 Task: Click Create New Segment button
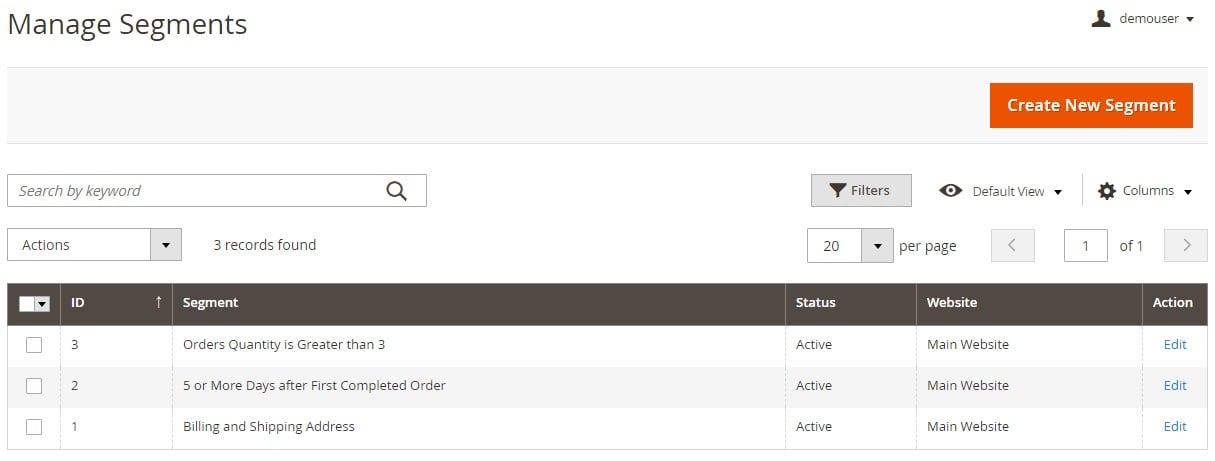[x=1091, y=105]
